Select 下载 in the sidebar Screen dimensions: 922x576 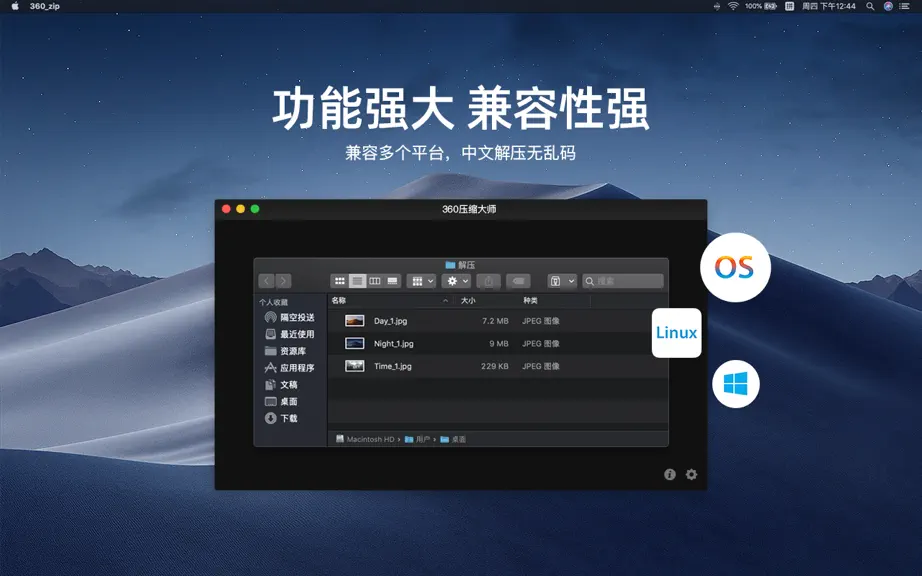282,418
